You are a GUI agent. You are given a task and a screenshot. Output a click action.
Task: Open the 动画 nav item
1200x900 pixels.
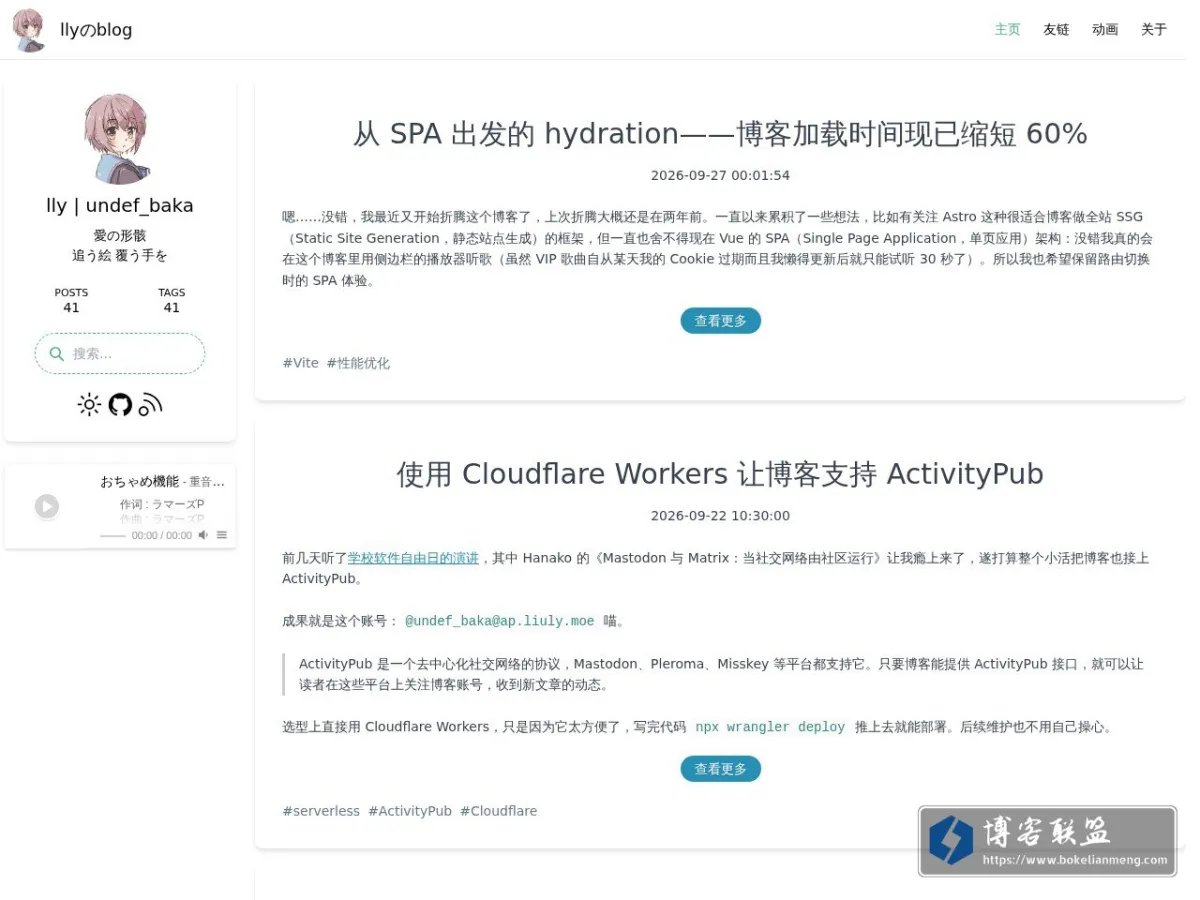tap(1105, 30)
